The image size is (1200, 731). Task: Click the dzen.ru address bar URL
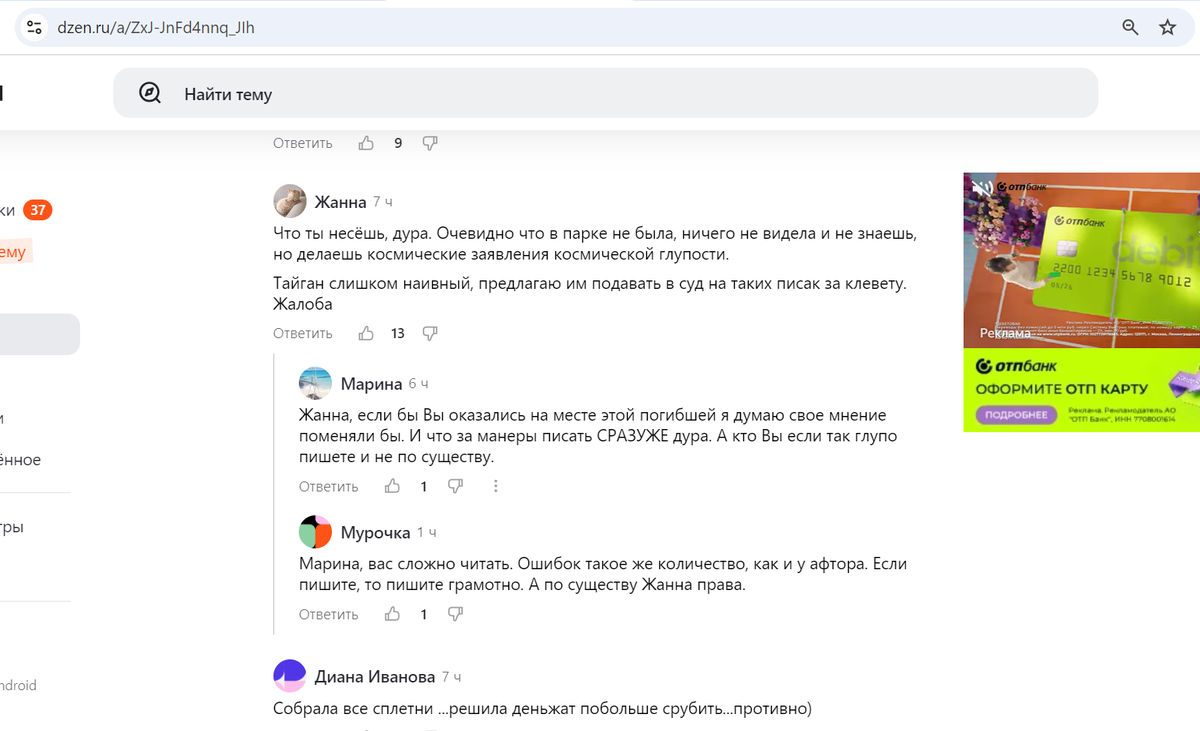[x=156, y=28]
